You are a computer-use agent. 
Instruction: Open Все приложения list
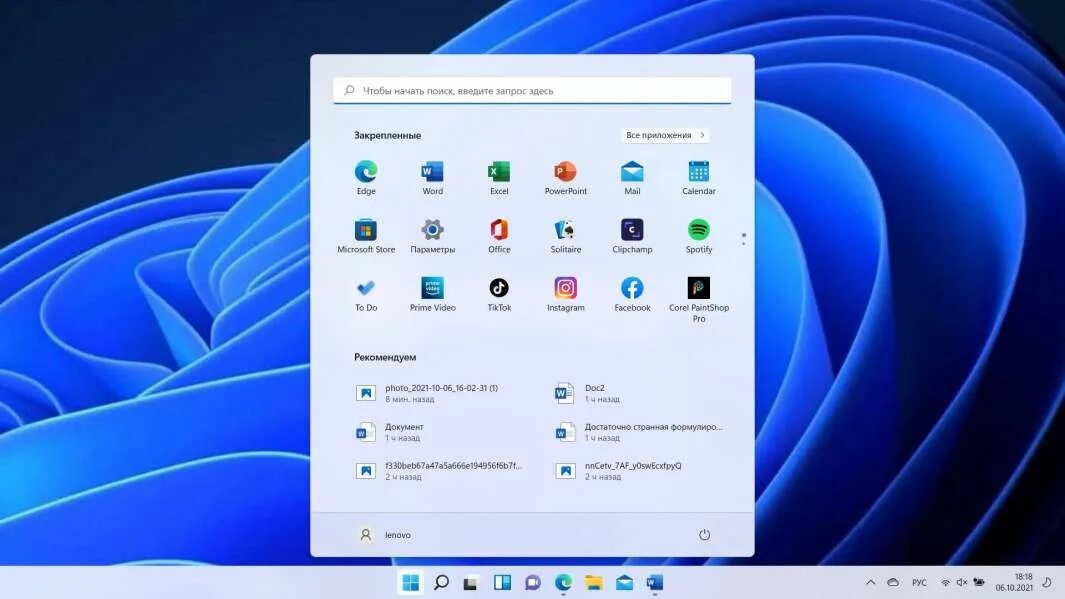click(x=665, y=135)
